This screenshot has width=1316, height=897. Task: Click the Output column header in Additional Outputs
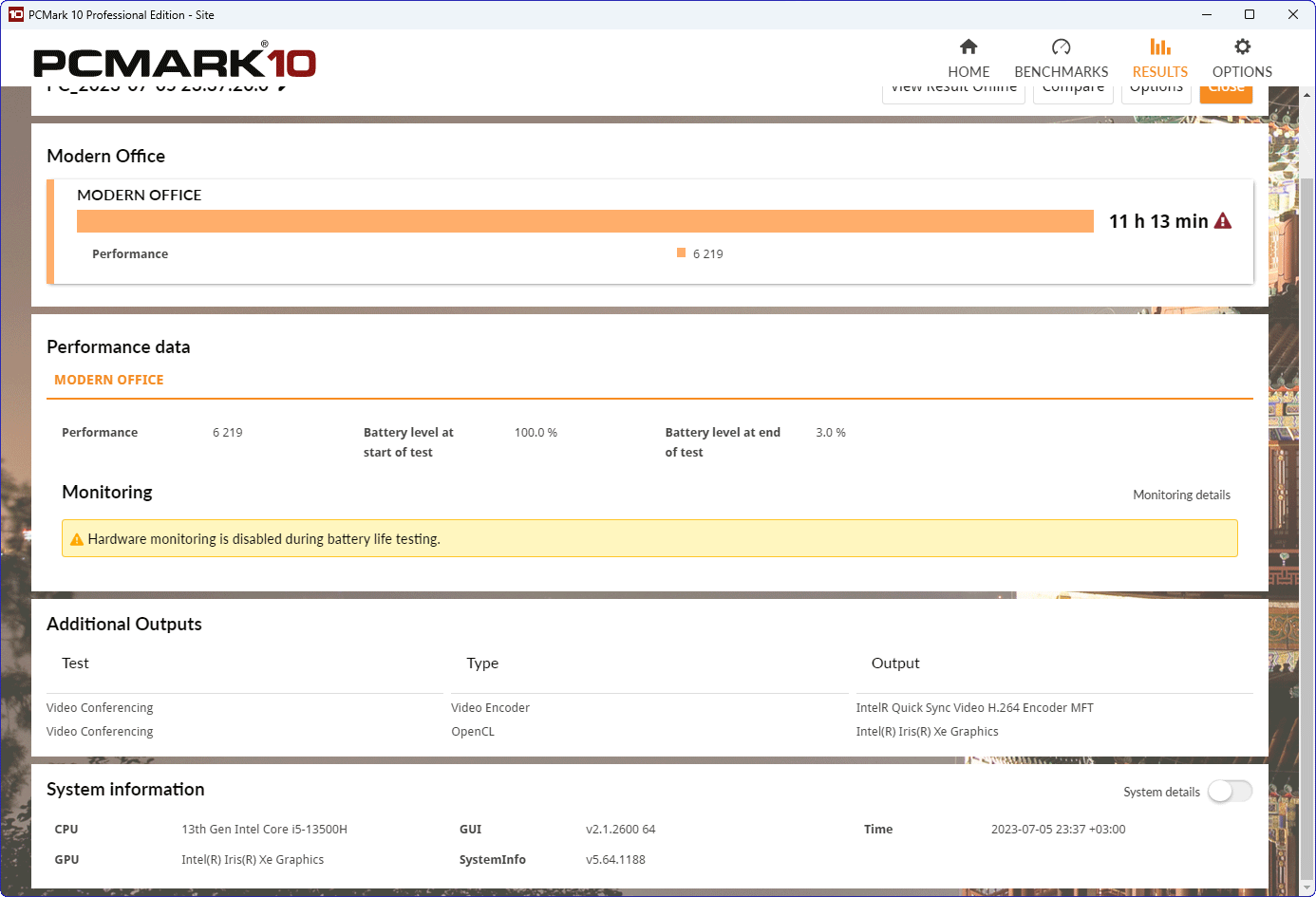point(895,663)
